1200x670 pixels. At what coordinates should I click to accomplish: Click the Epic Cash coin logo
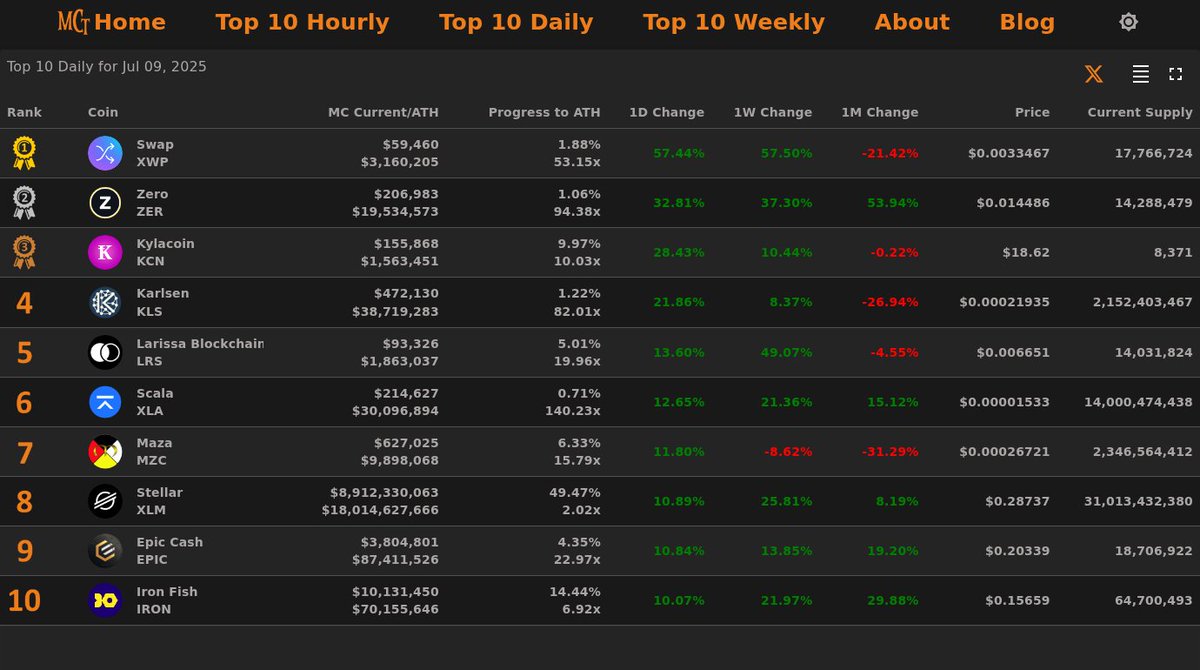coord(103,550)
